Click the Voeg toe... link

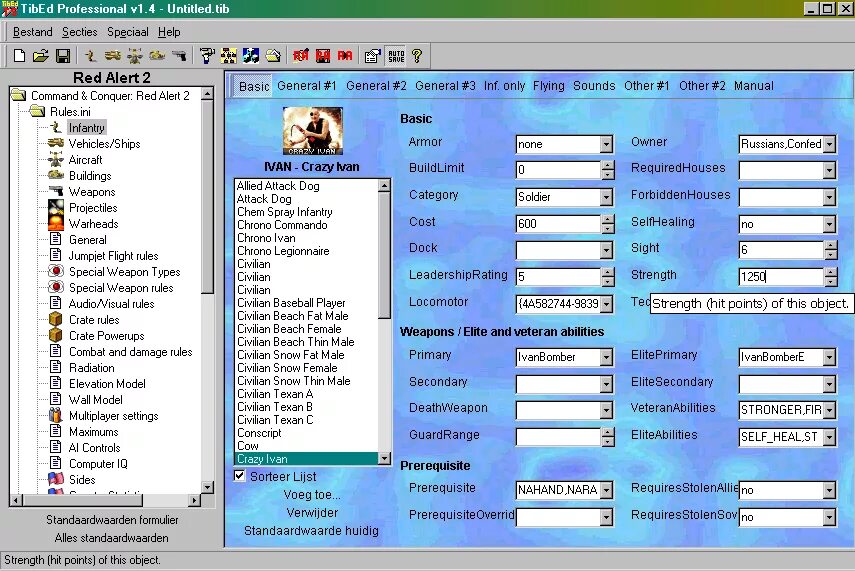click(311, 495)
